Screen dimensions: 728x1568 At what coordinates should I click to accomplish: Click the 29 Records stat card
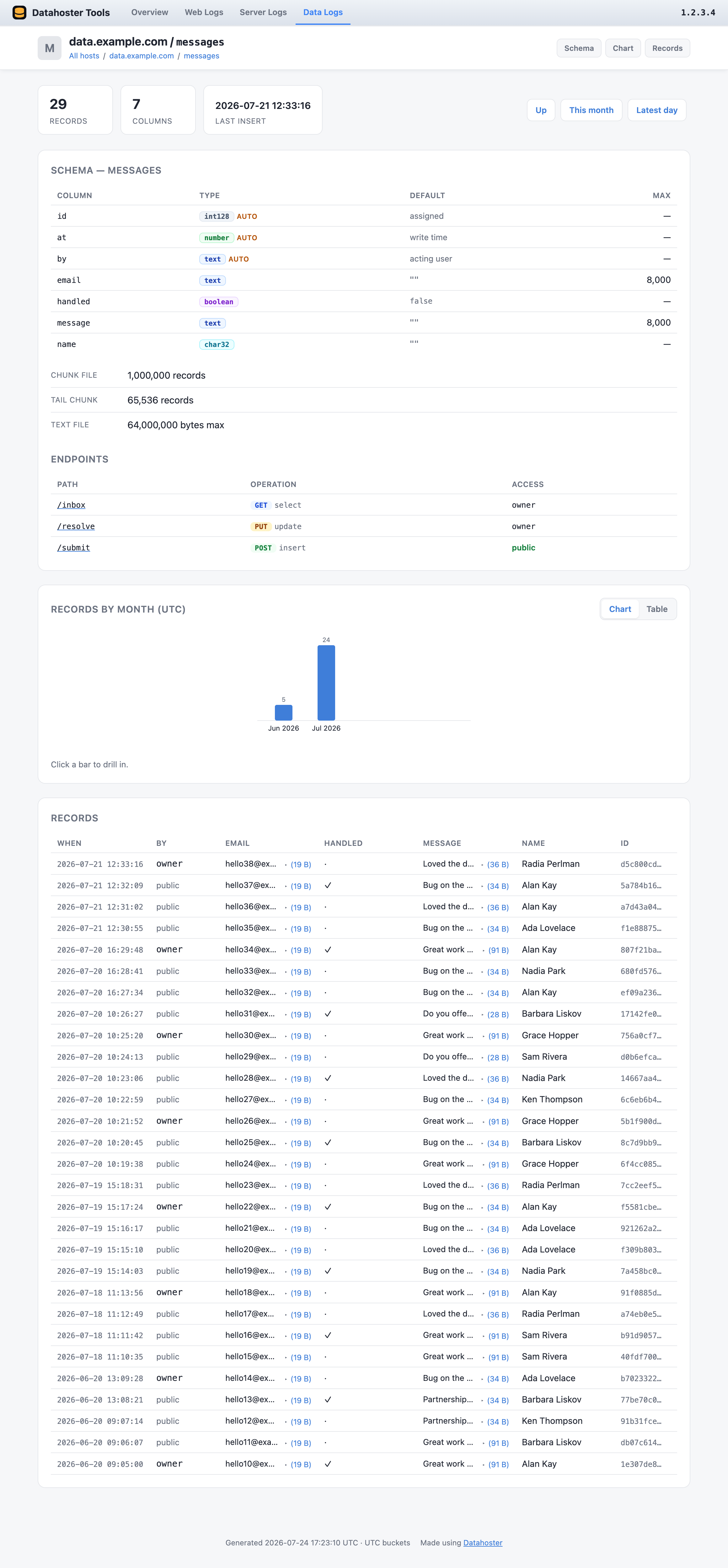75,110
